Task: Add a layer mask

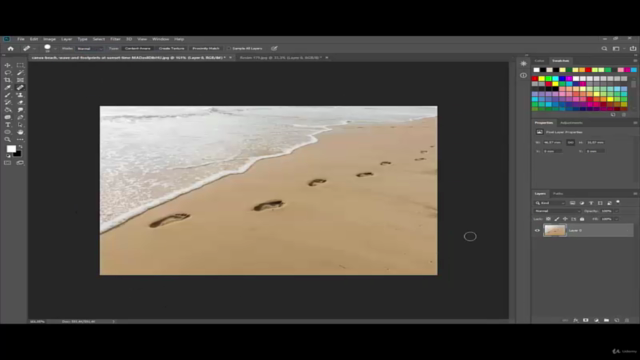Action: (586, 320)
